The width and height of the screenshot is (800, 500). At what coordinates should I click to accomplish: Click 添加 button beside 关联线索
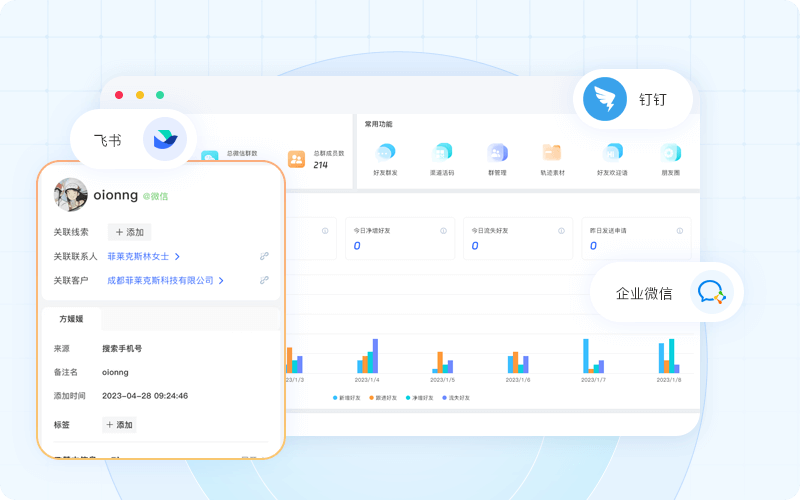pos(129,232)
